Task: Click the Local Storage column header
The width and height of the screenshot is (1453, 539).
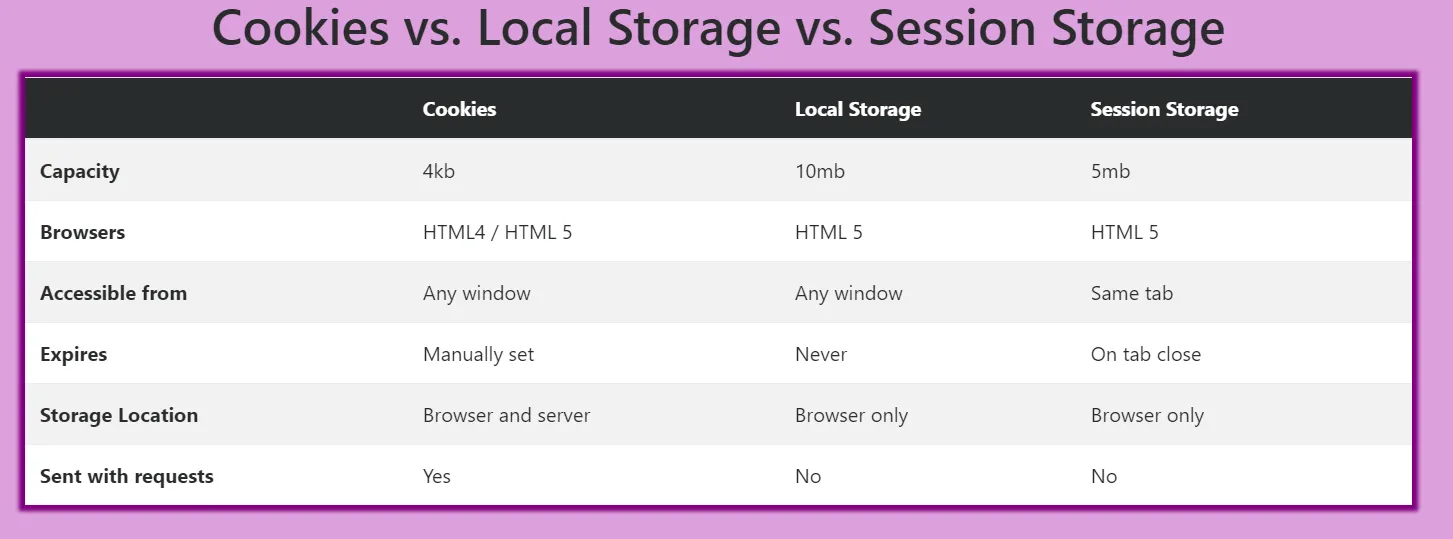Action: (857, 109)
